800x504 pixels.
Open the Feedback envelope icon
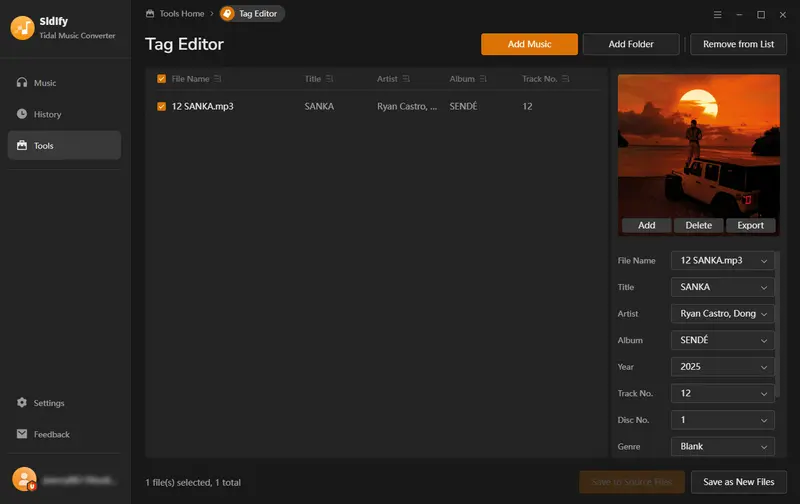pyautogui.click(x=21, y=434)
